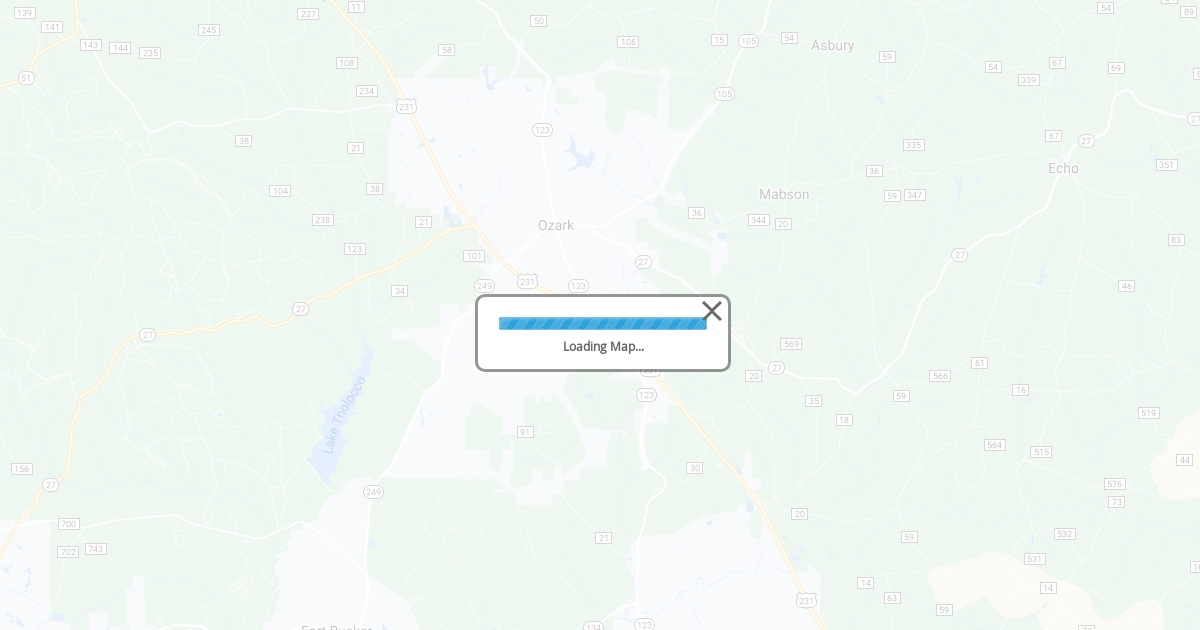Click the route 106 shield marker
The image size is (1200, 630).
click(628, 42)
